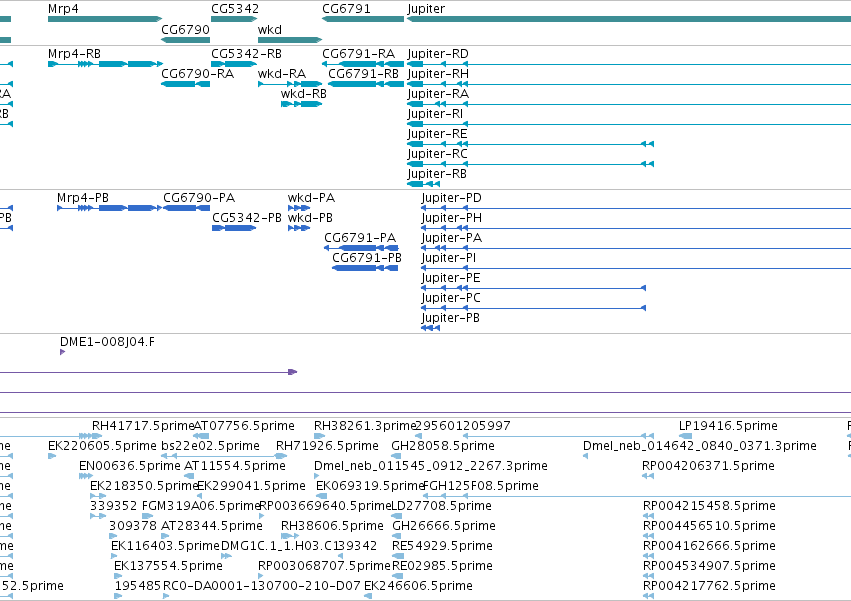Select EST RP004206371.5prime
This screenshot has width=851, height=601.
(708, 466)
